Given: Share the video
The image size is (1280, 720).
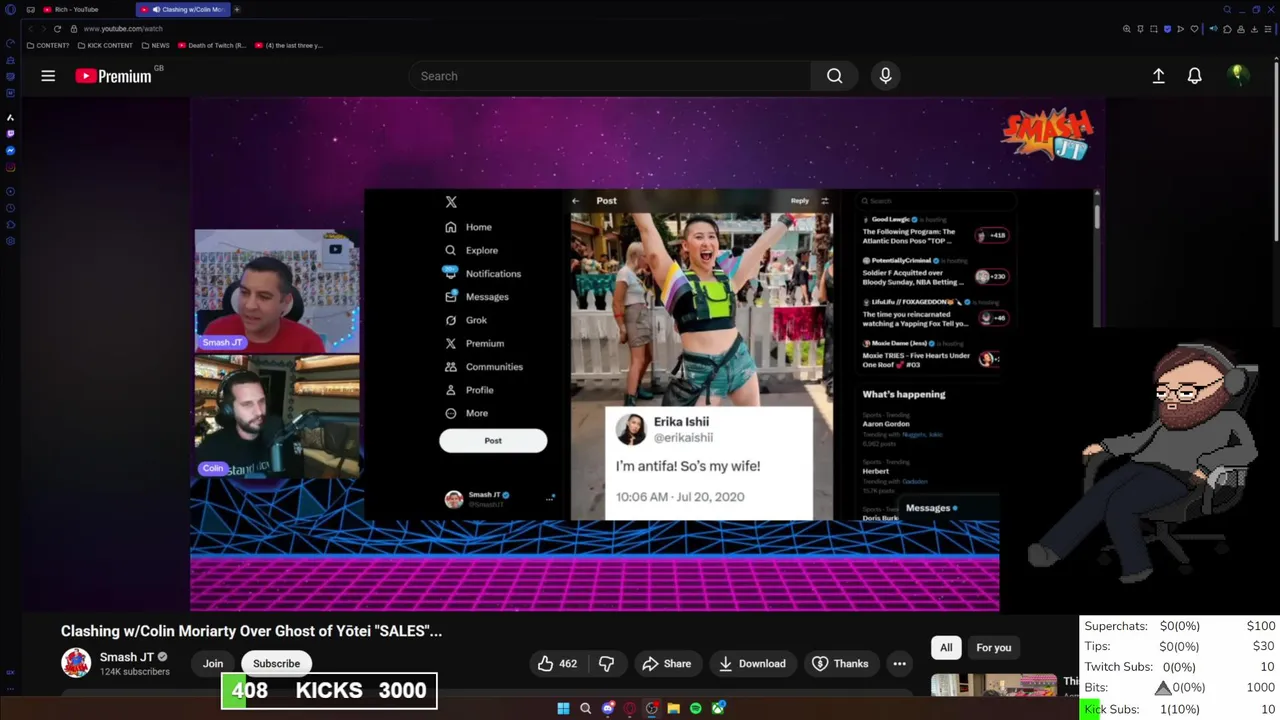Looking at the screenshot, I should point(667,664).
